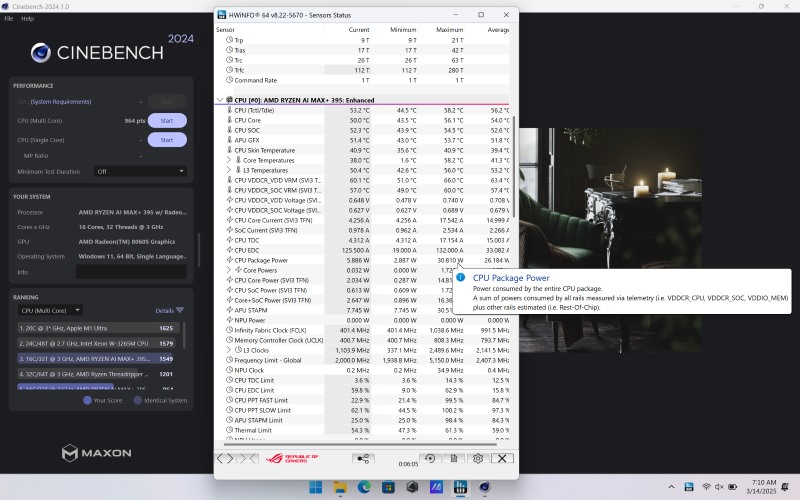Open Cinebench File menu
800x500 pixels.
point(9,18)
